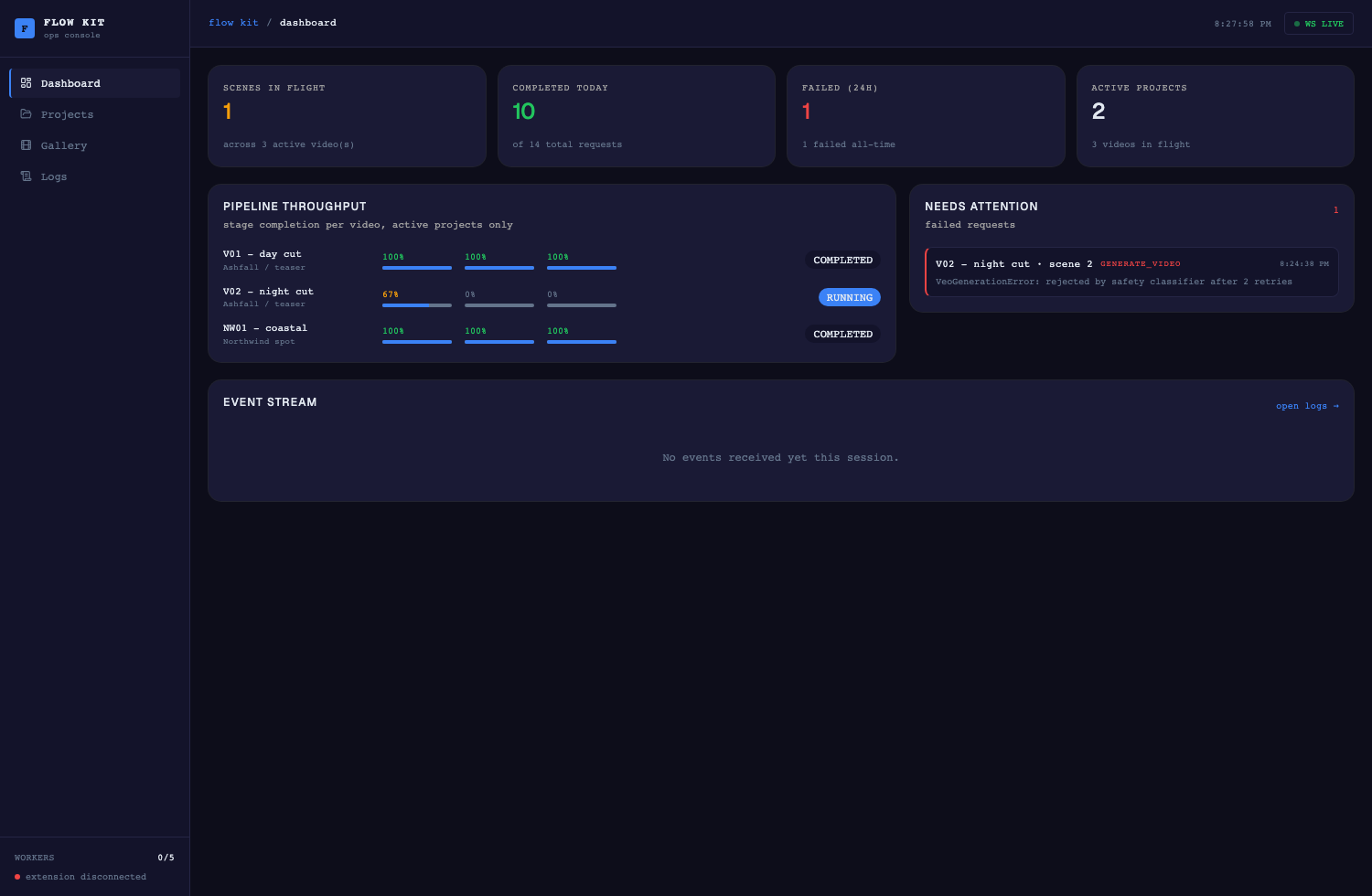Click the COMPLETED badge for V01 – day cut
Image resolution: width=1372 pixels, height=896 pixels.
pos(842,261)
